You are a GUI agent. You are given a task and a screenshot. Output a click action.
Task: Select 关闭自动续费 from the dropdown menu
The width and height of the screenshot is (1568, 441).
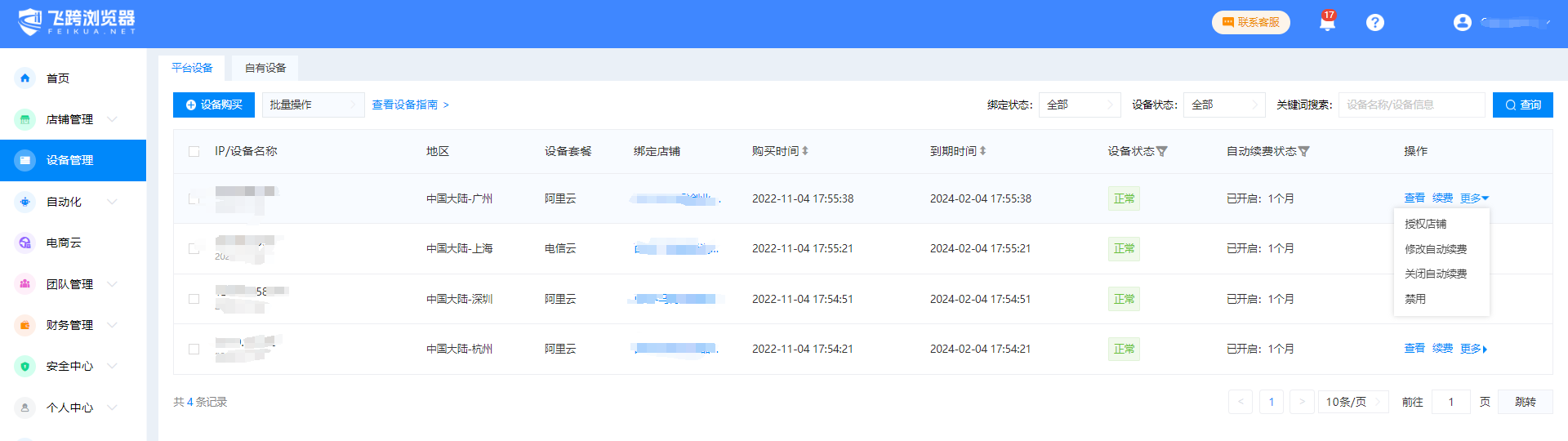coord(1436,274)
